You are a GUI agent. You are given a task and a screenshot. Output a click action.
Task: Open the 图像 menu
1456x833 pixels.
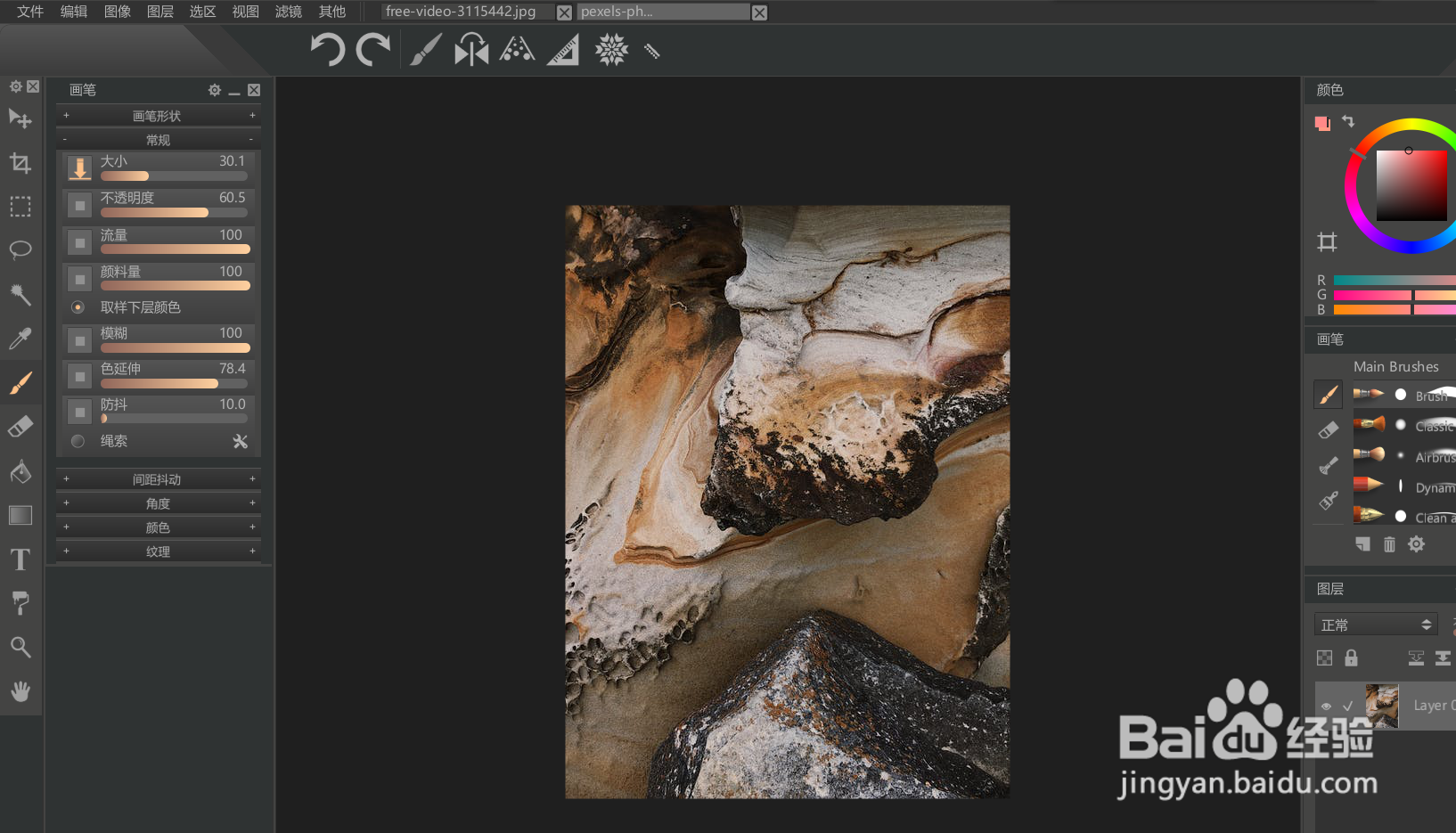(118, 12)
